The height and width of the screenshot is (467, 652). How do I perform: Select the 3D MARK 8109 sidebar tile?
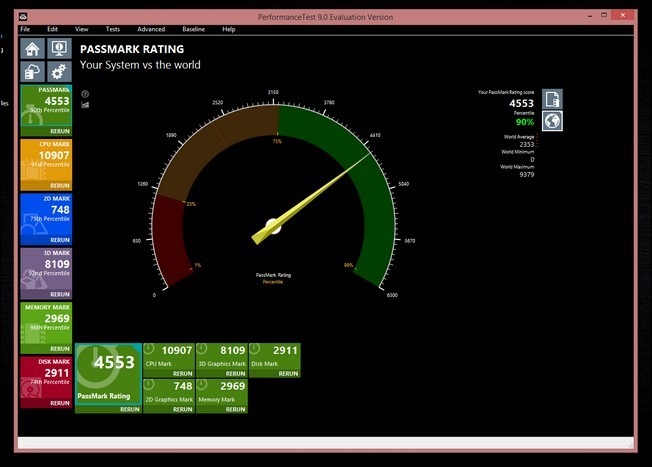point(46,269)
